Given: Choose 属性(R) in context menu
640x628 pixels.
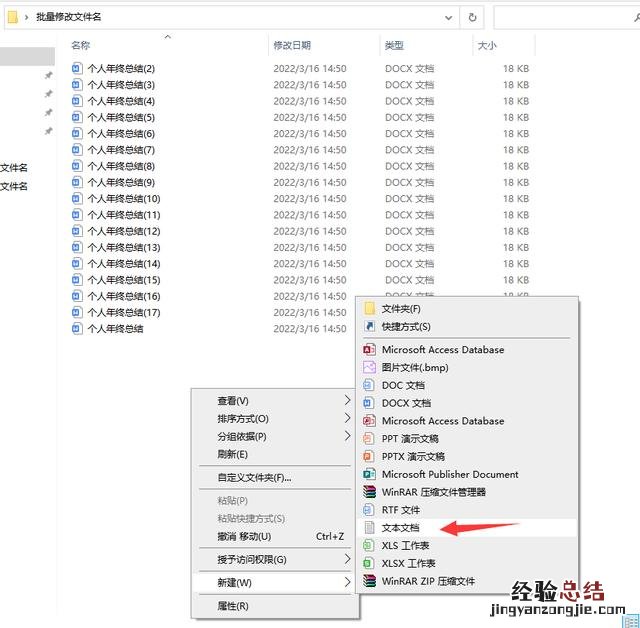Looking at the screenshot, I should point(275,606).
